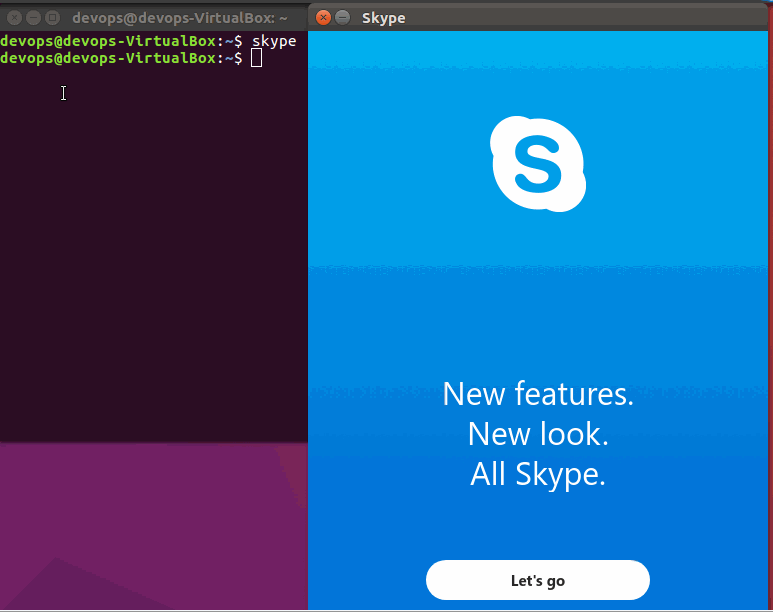
Task: Click the 'New look.' text
Action: click(x=538, y=434)
